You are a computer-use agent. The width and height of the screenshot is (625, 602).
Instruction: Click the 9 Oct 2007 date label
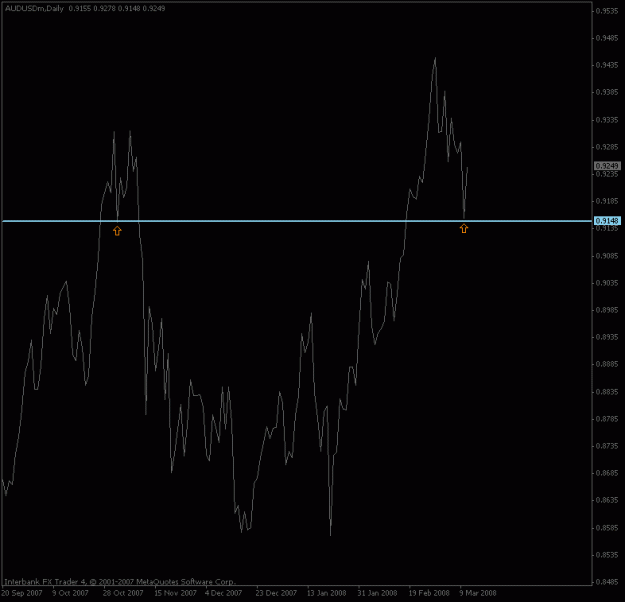point(71,593)
